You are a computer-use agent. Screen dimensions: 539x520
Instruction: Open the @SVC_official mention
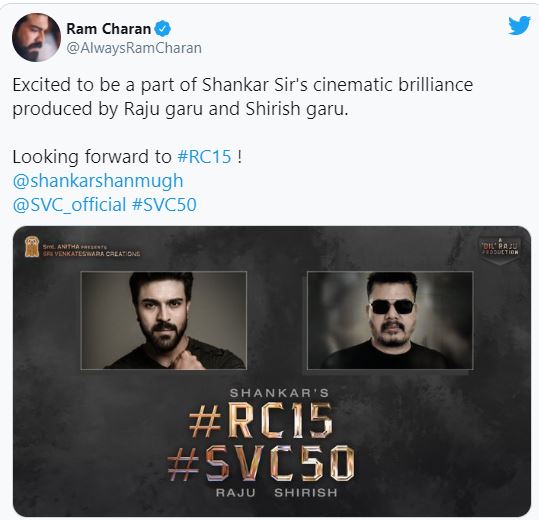(x=69, y=205)
